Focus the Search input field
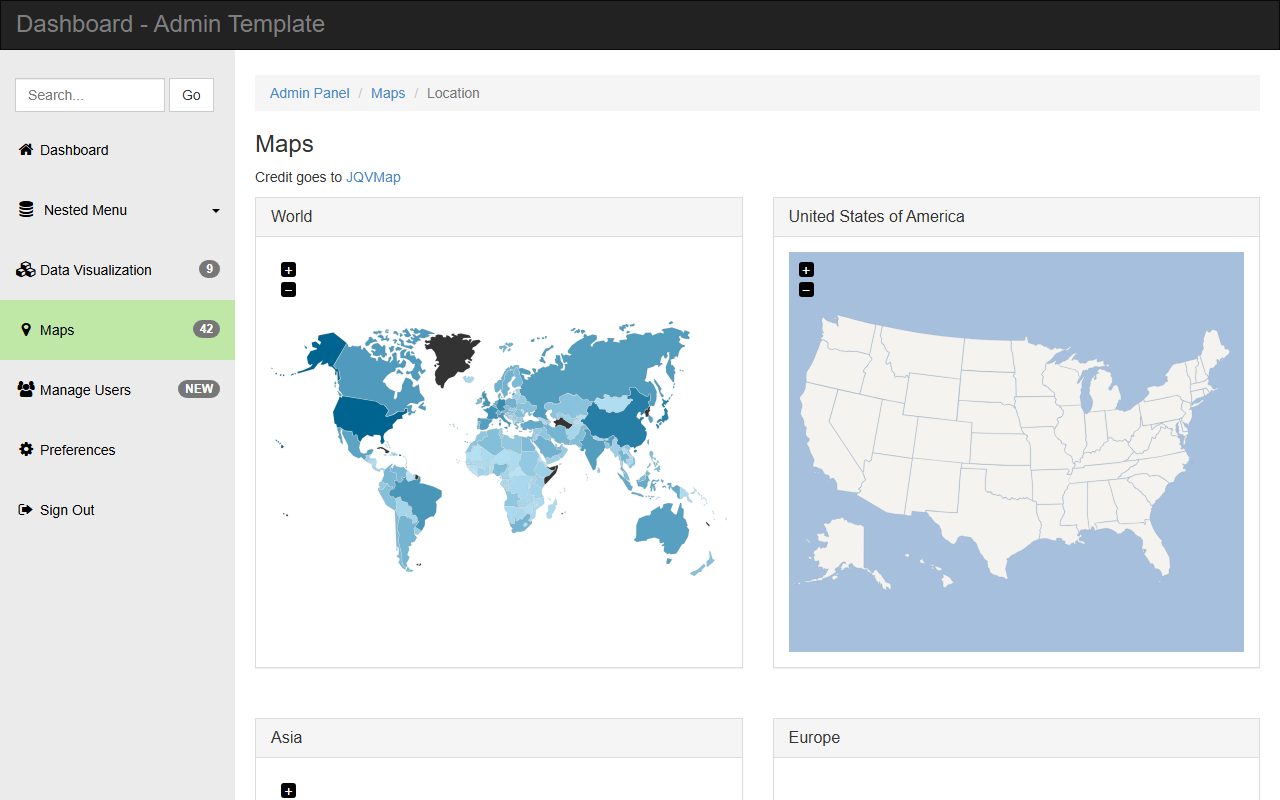 point(90,95)
